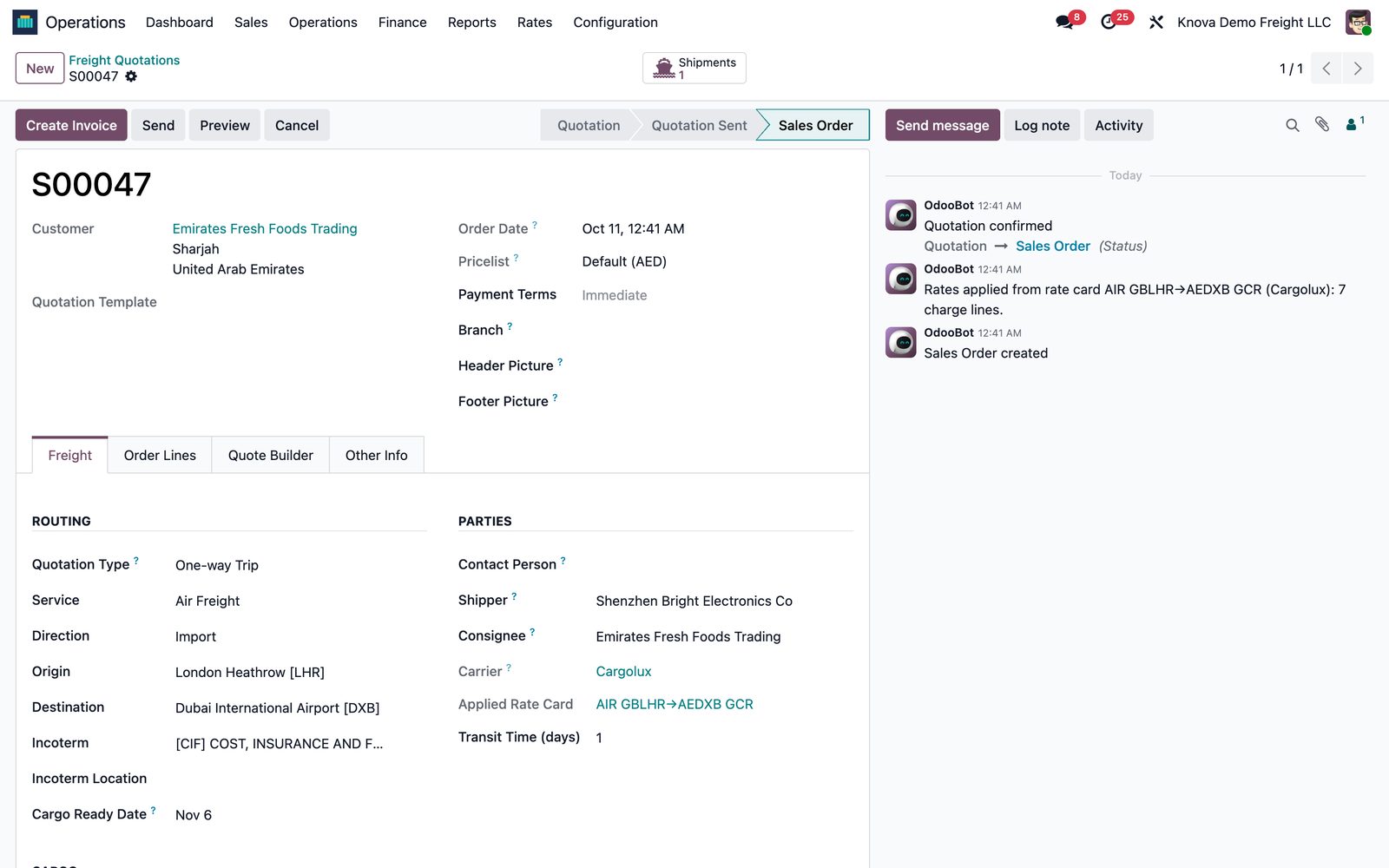Open the Configuration menu
The width and height of the screenshot is (1389, 868).
pos(616,23)
